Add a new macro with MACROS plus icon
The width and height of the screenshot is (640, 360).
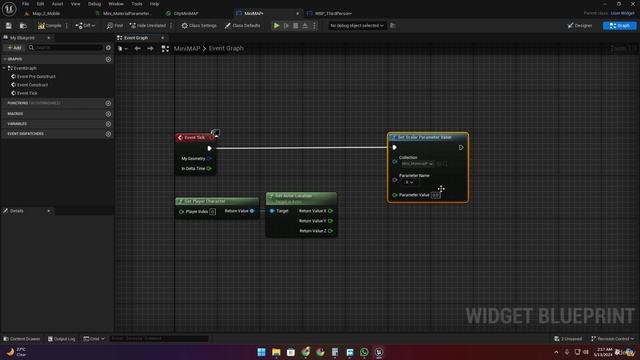tap(108, 114)
